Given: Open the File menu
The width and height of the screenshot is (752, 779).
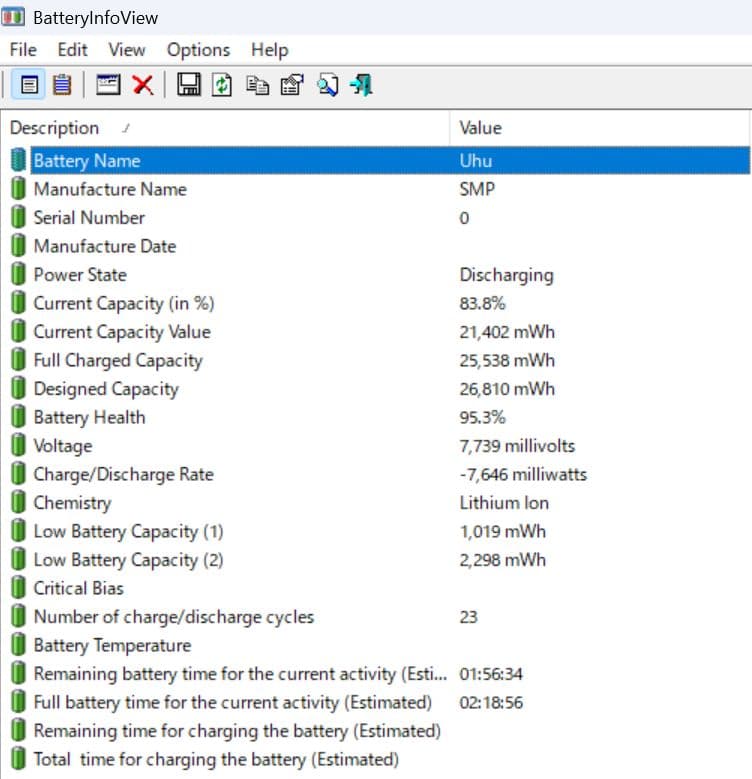Looking at the screenshot, I should point(22,49).
